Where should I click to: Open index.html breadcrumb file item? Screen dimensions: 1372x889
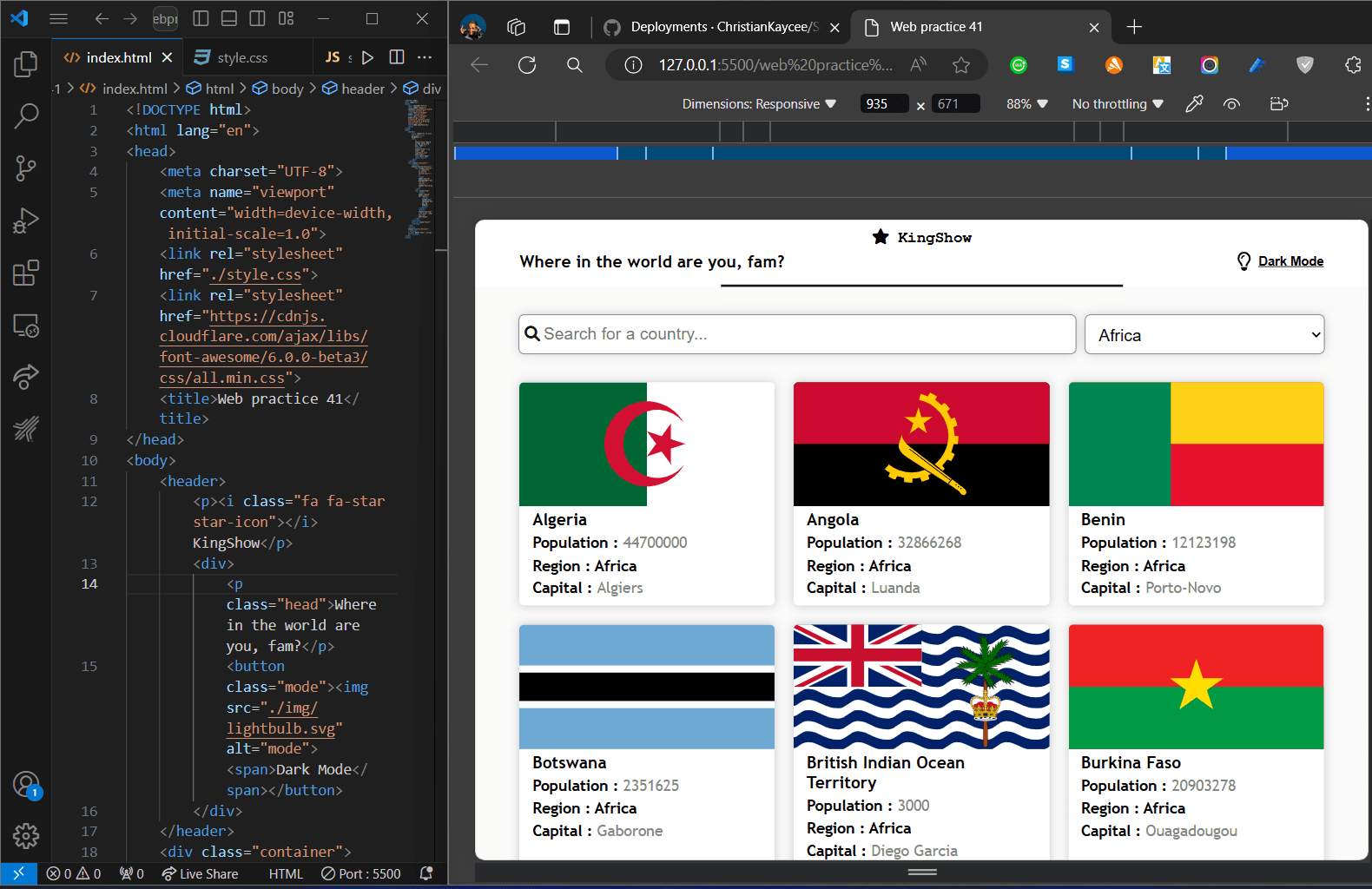124,89
